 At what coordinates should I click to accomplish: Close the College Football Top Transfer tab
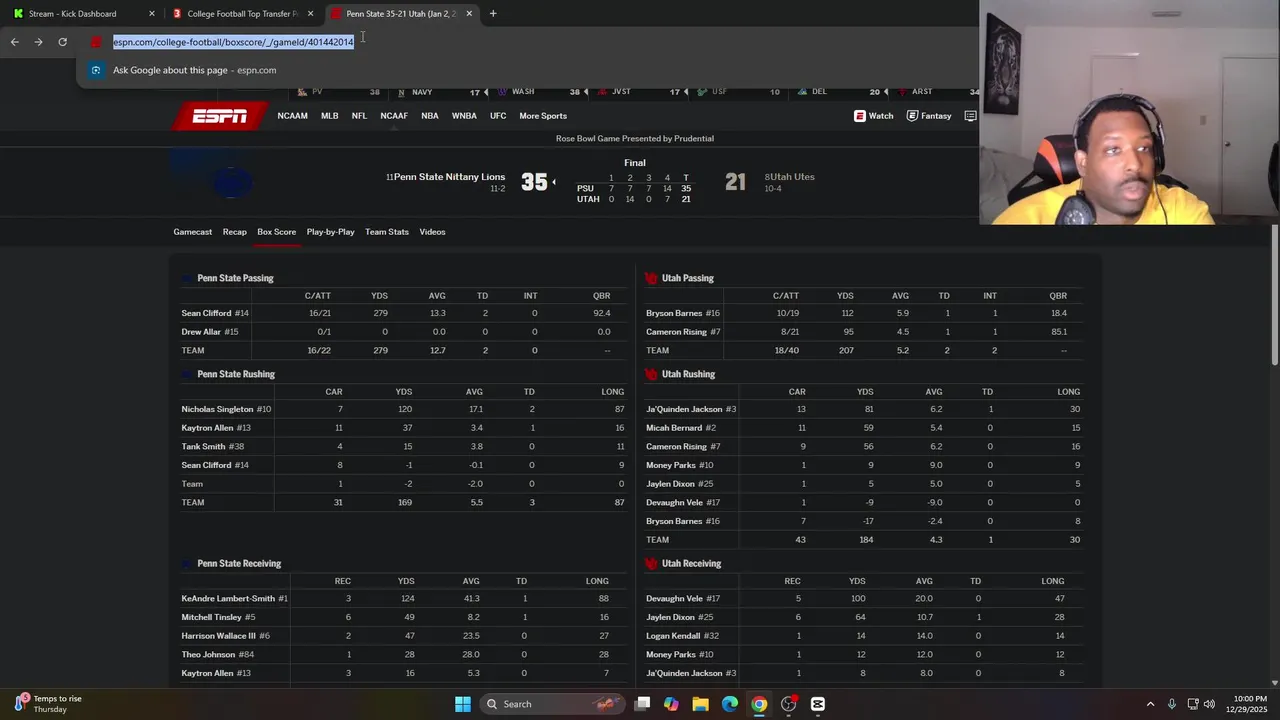click(x=311, y=14)
